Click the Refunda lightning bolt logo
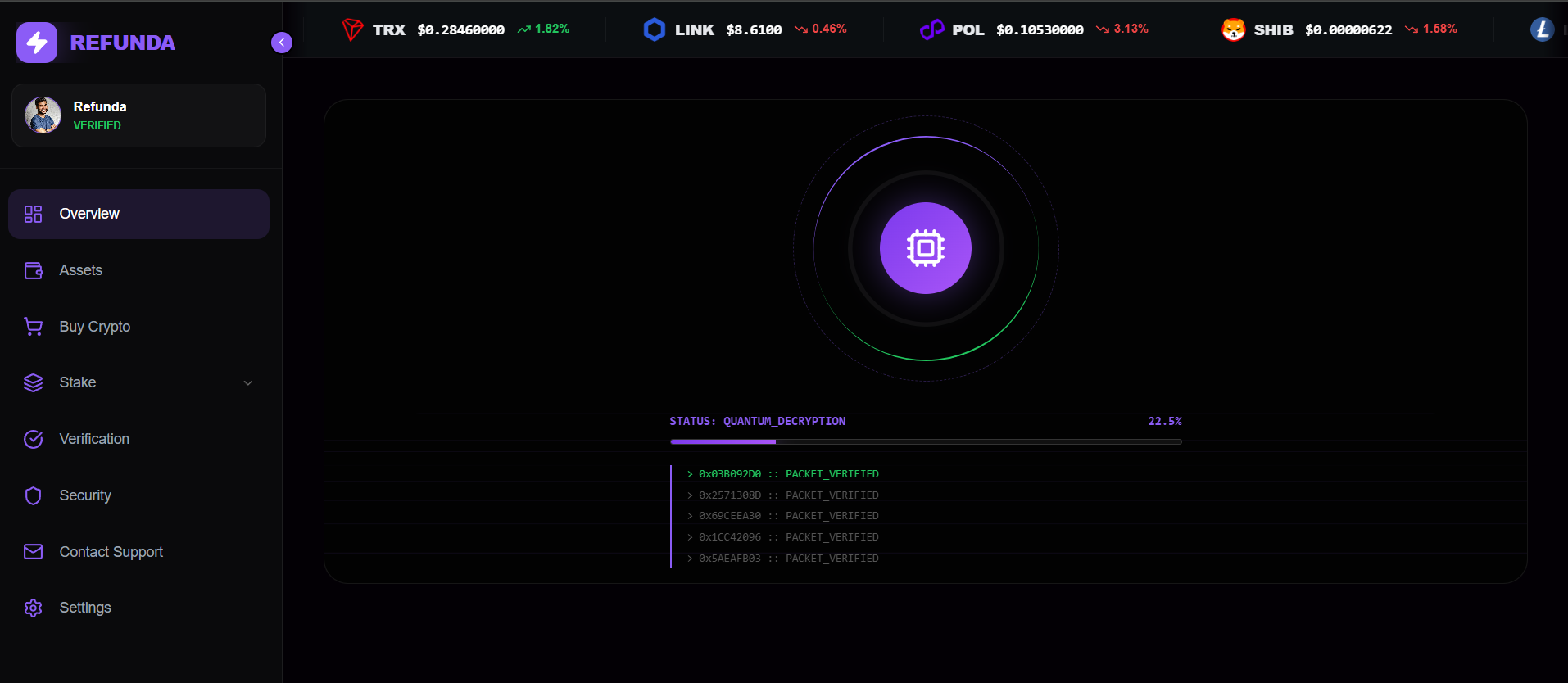This screenshot has height=683, width=1568. click(37, 43)
